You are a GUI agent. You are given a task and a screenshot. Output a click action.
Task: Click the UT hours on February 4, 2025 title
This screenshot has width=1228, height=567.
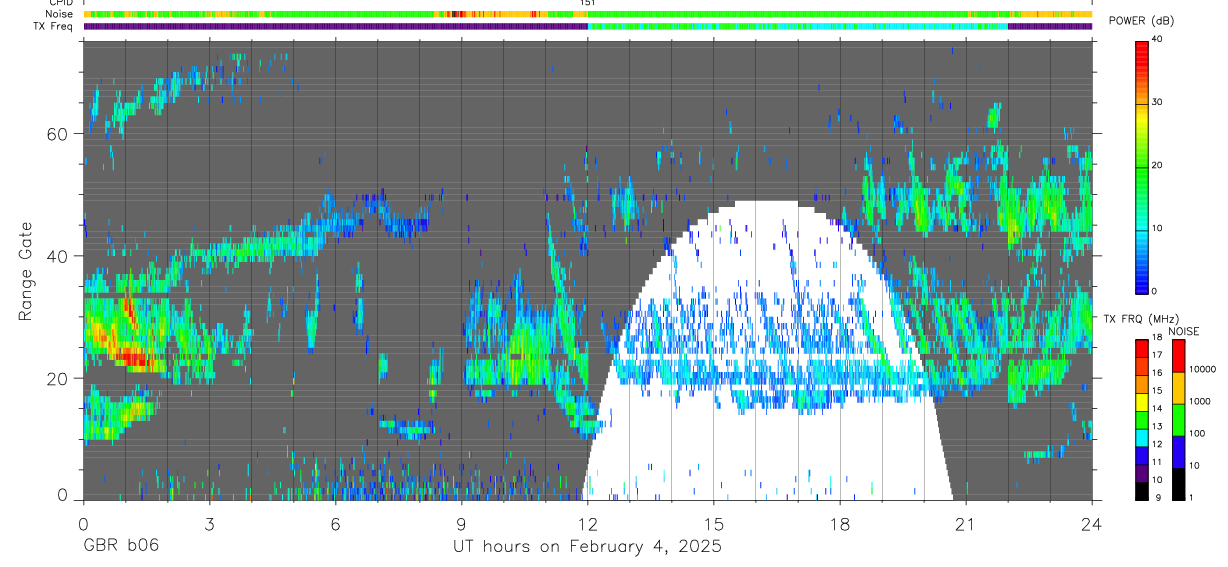(x=588, y=547)
